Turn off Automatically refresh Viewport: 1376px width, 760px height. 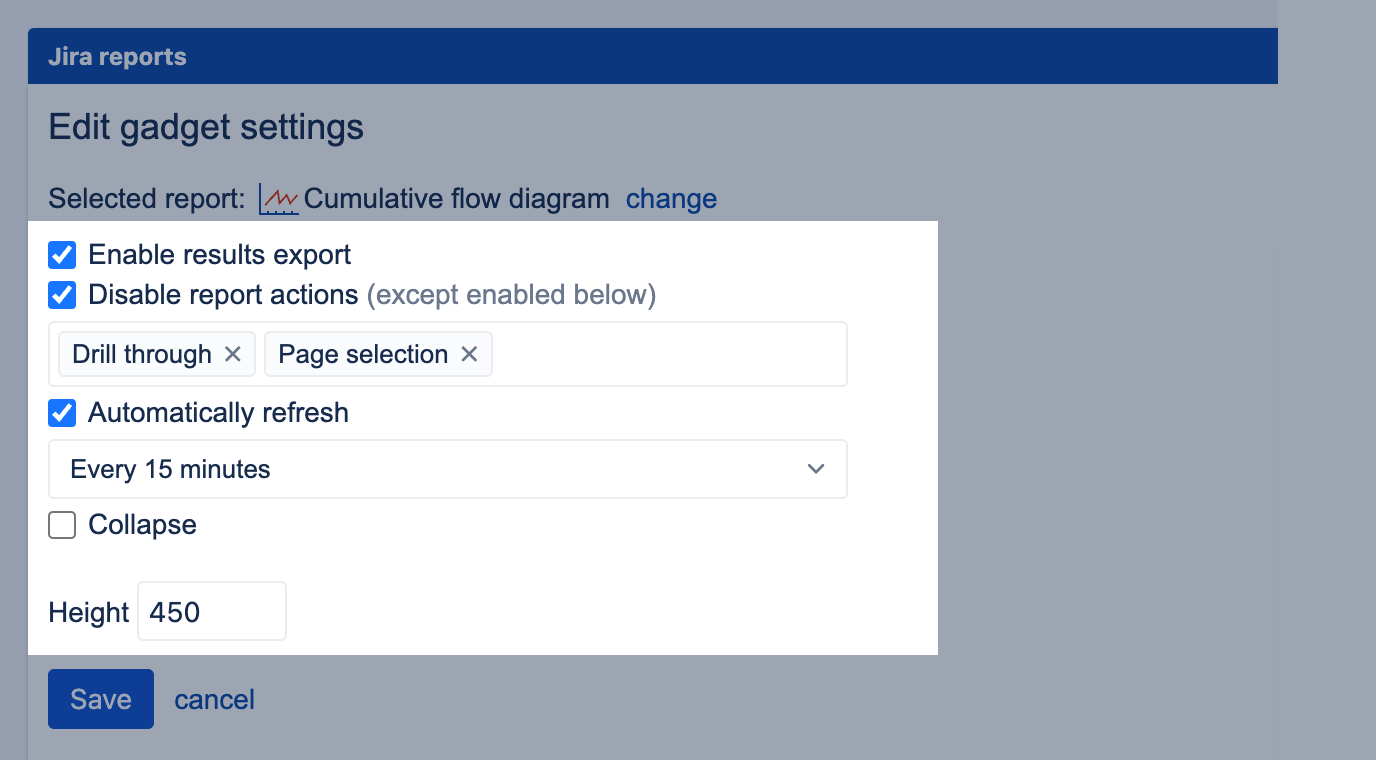click(62, 413)
